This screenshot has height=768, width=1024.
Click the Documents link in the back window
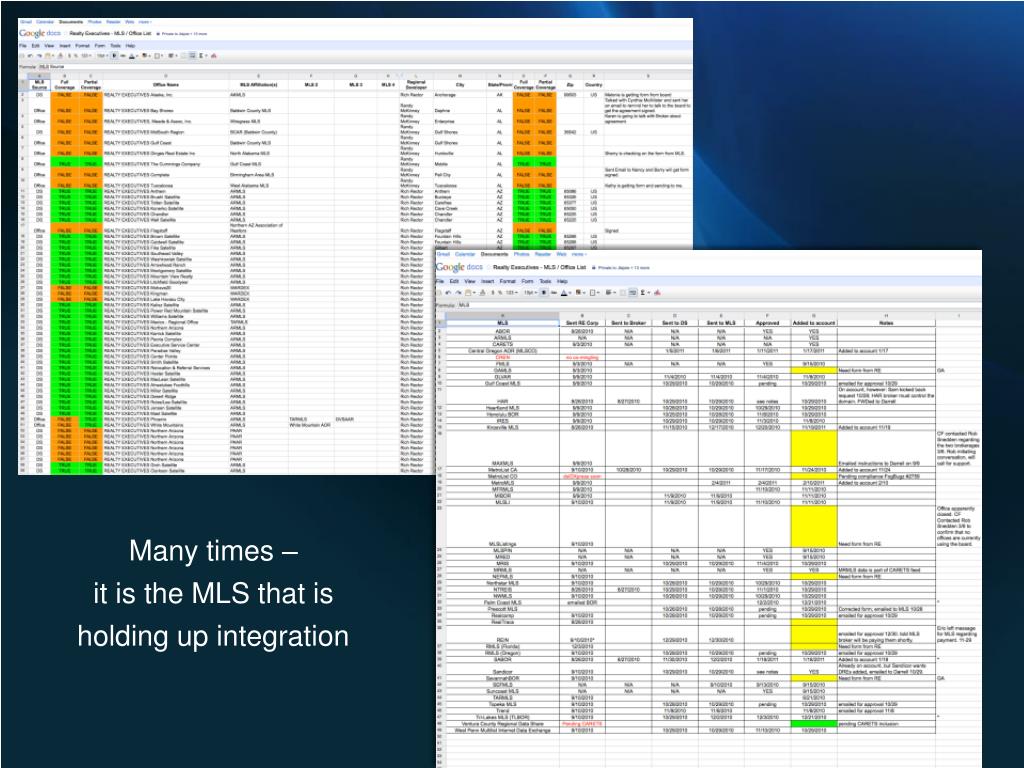71,22
